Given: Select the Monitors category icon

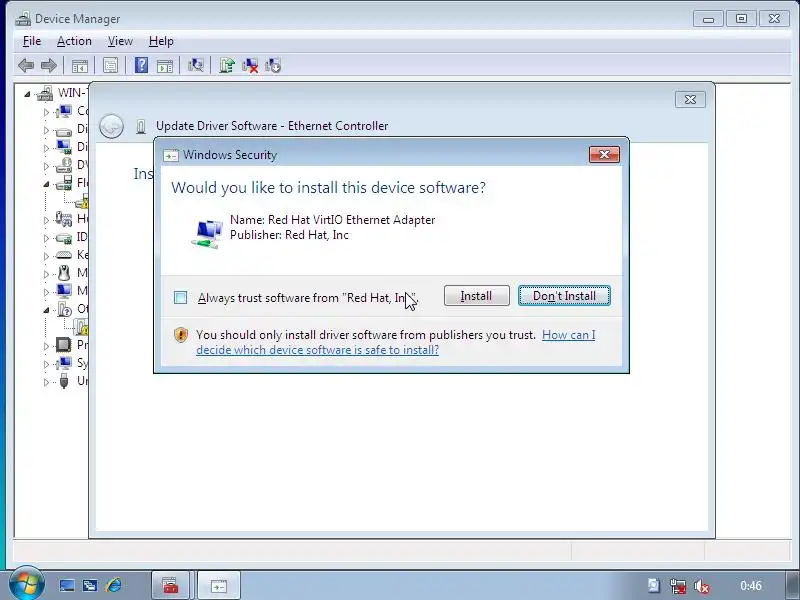Looking at the screenshot, I should pos(64,291).
